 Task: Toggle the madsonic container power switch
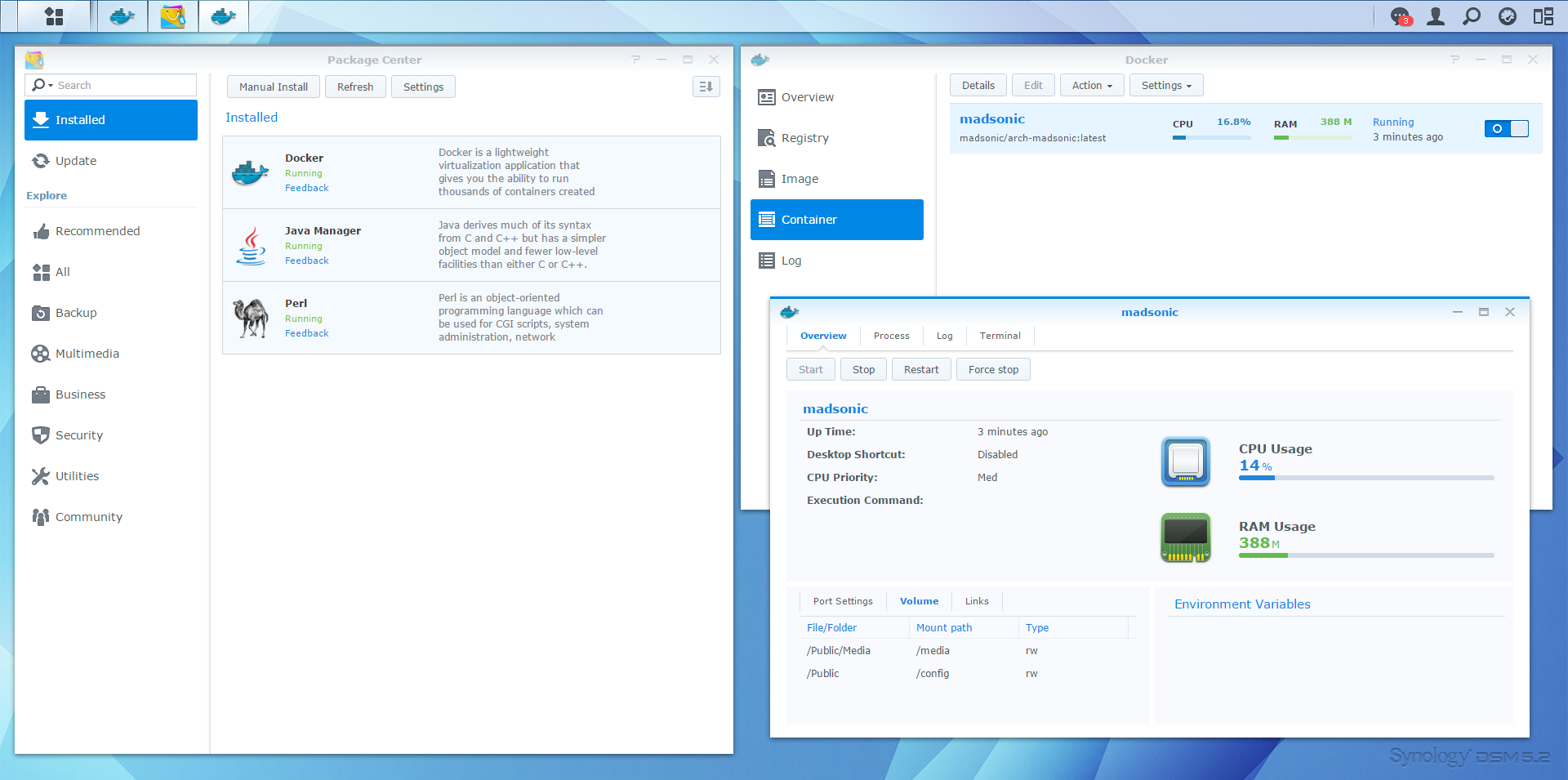(x=1506, y=128)
